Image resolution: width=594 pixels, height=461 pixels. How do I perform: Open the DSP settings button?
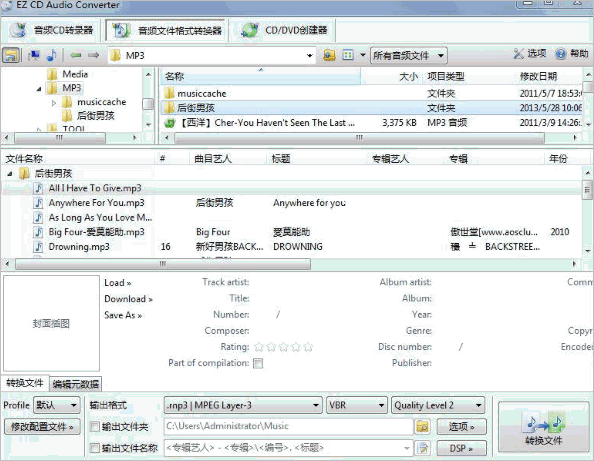tap(461, 448)
